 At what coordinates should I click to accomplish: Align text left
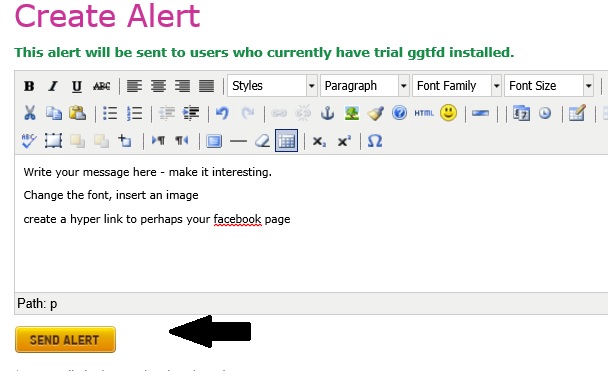tap(134, 86)
